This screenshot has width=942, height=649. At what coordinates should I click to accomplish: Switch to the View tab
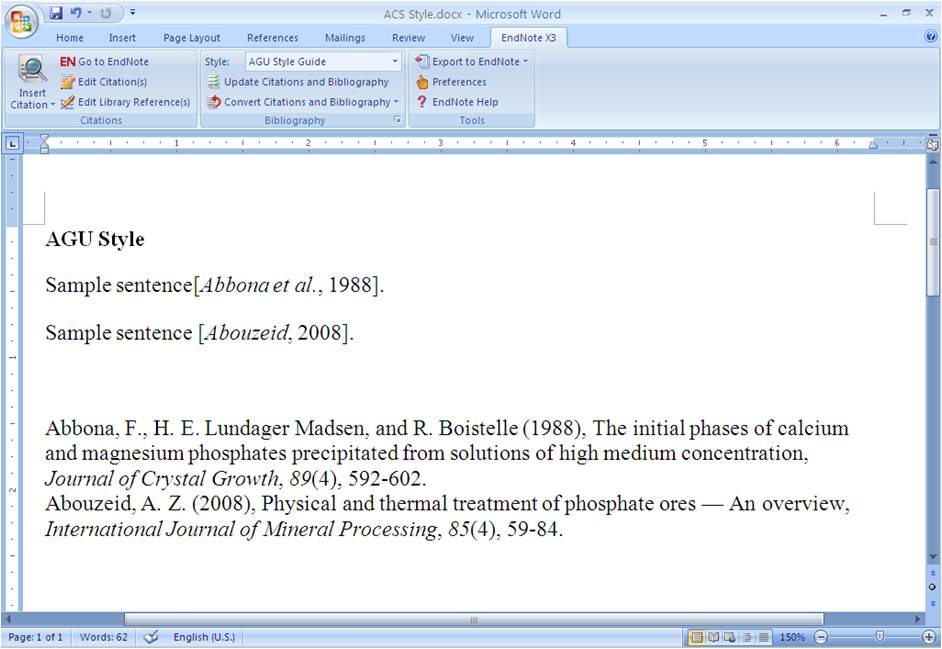click(462, 38)
